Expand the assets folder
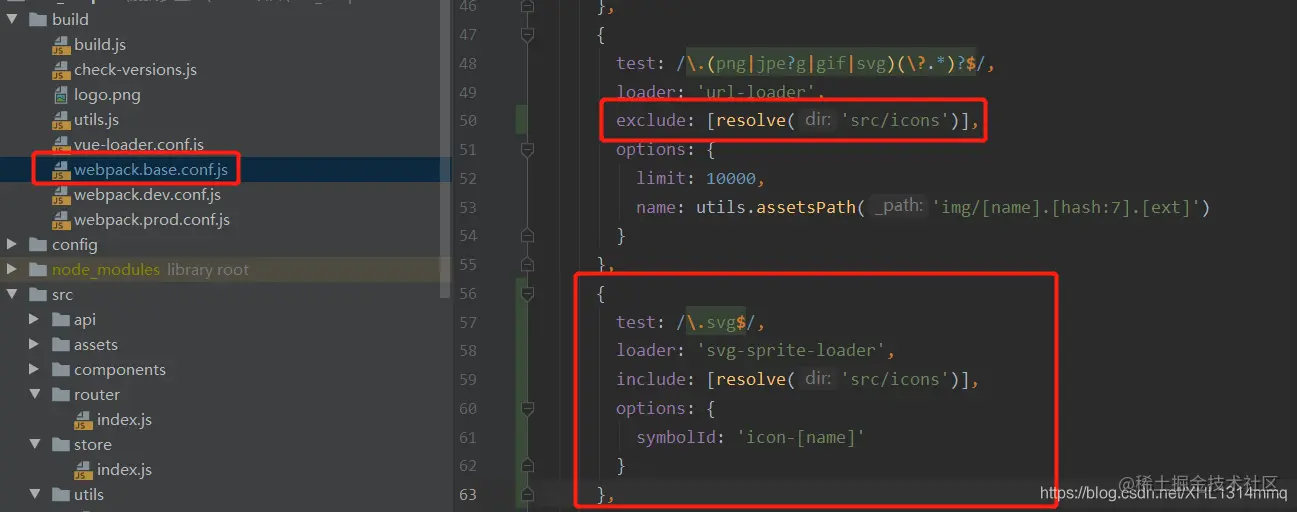 point(34,345)
